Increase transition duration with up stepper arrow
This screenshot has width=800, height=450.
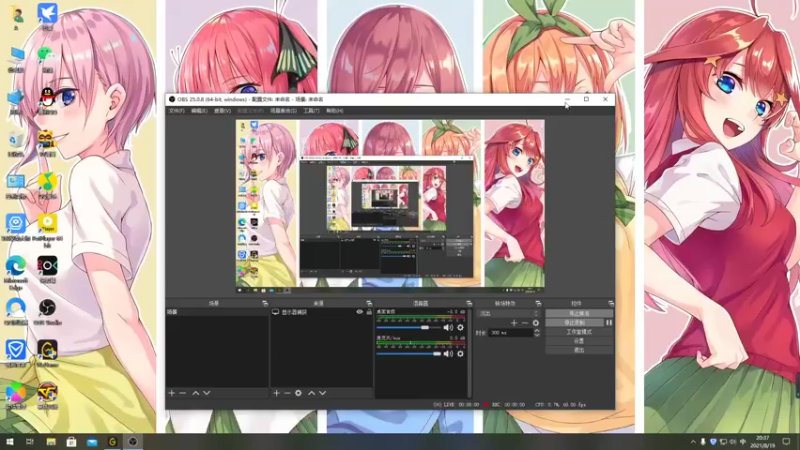[x=537, y=331]
